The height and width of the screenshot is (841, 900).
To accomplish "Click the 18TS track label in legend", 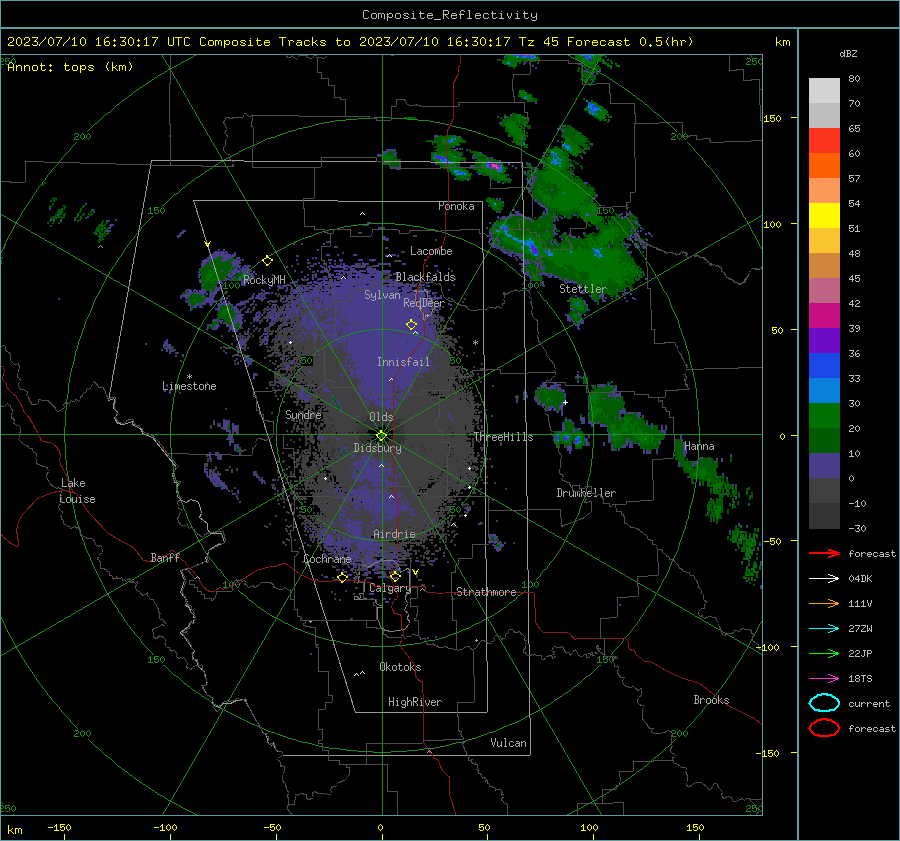I will [860, 679].
